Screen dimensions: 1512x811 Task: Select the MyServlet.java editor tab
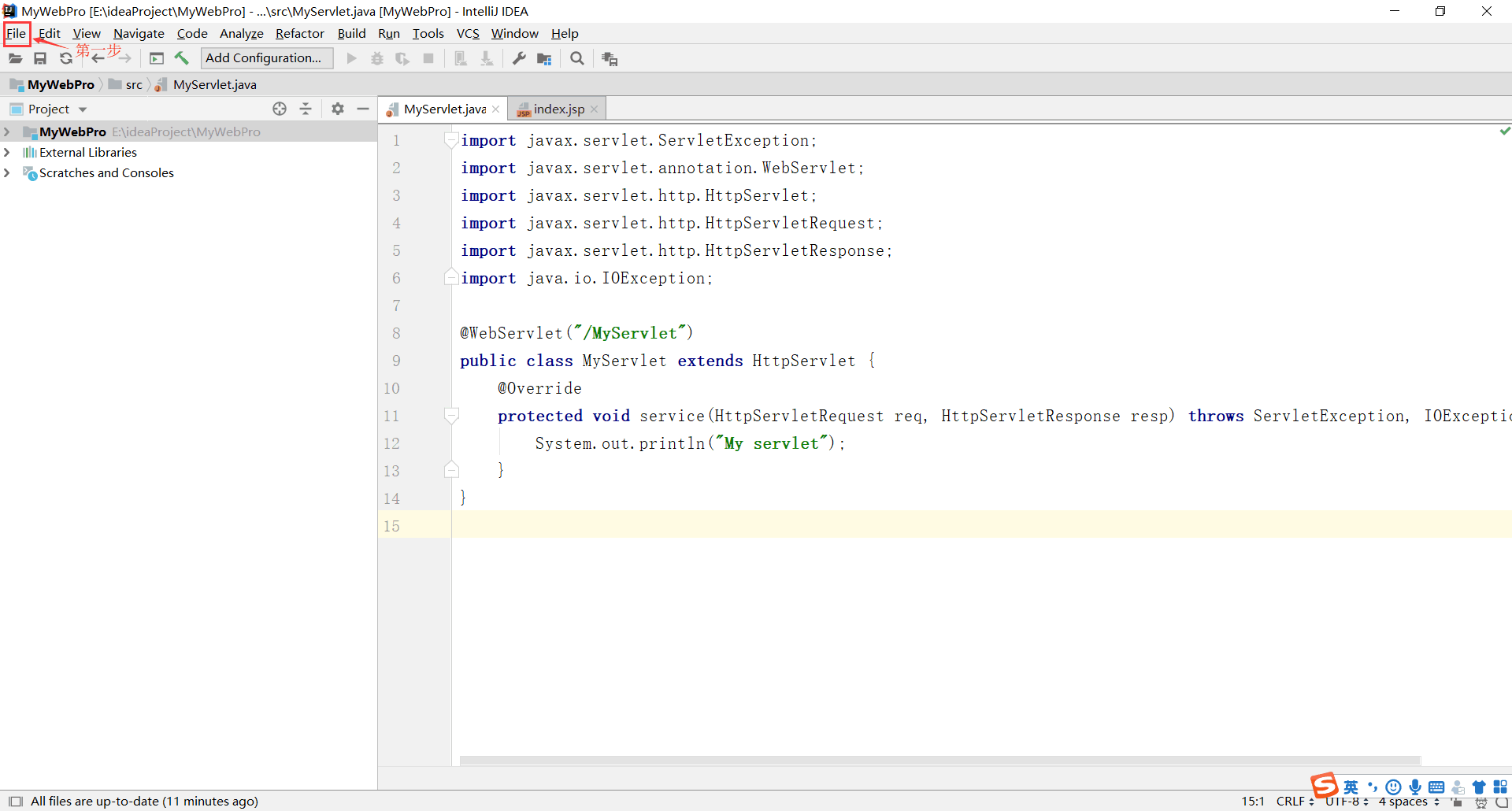coord(444,109)
